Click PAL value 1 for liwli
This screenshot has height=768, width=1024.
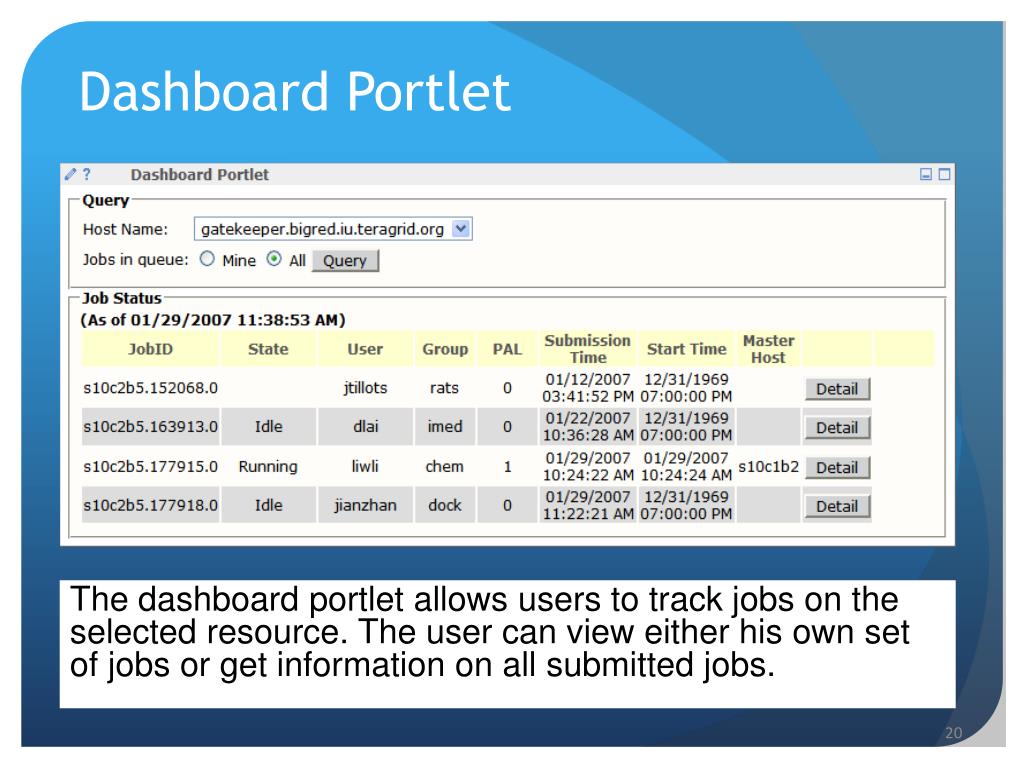(507, 466)
